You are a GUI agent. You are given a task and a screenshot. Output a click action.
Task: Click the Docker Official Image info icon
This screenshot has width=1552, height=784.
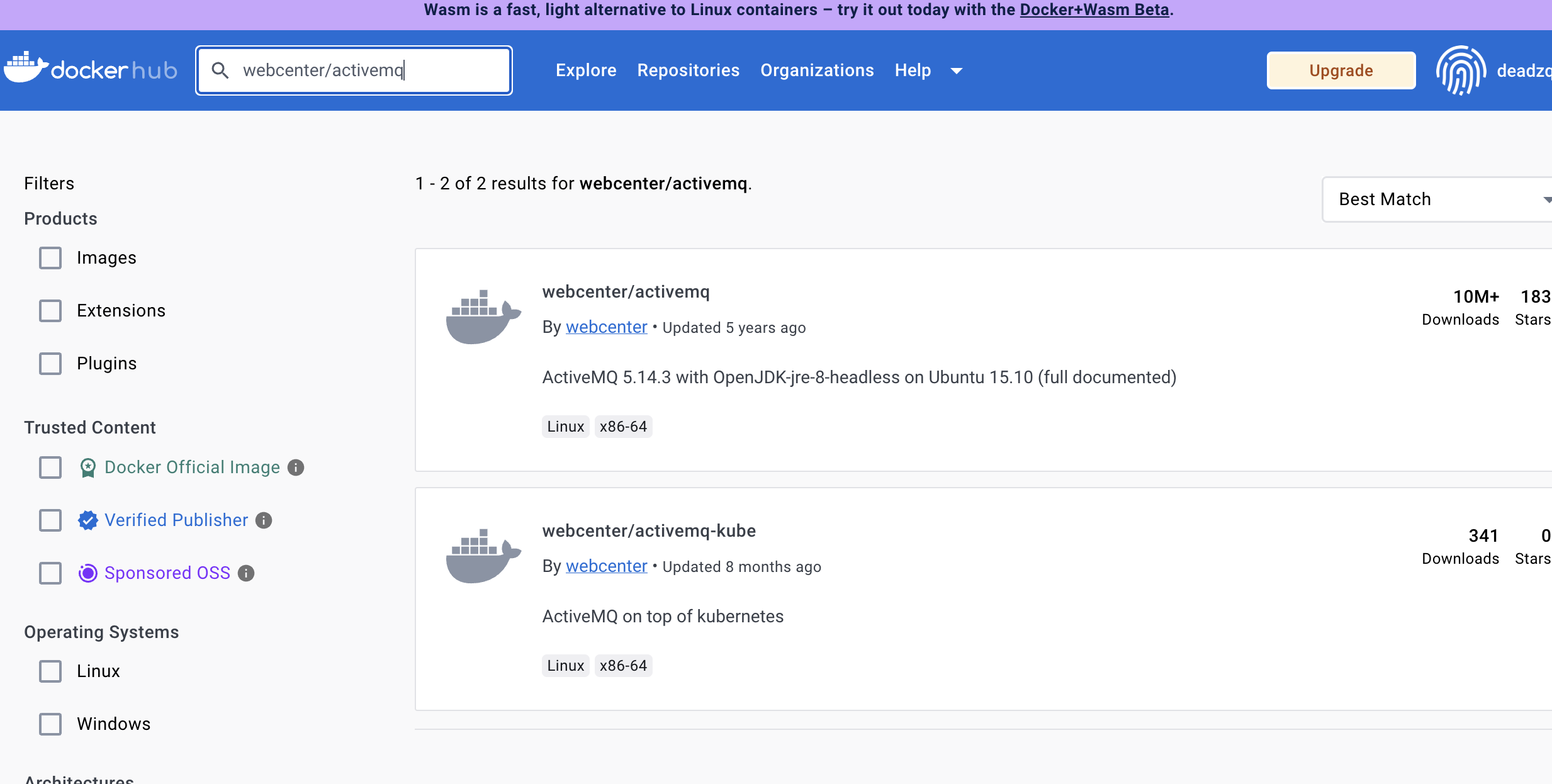pos(296,468)
